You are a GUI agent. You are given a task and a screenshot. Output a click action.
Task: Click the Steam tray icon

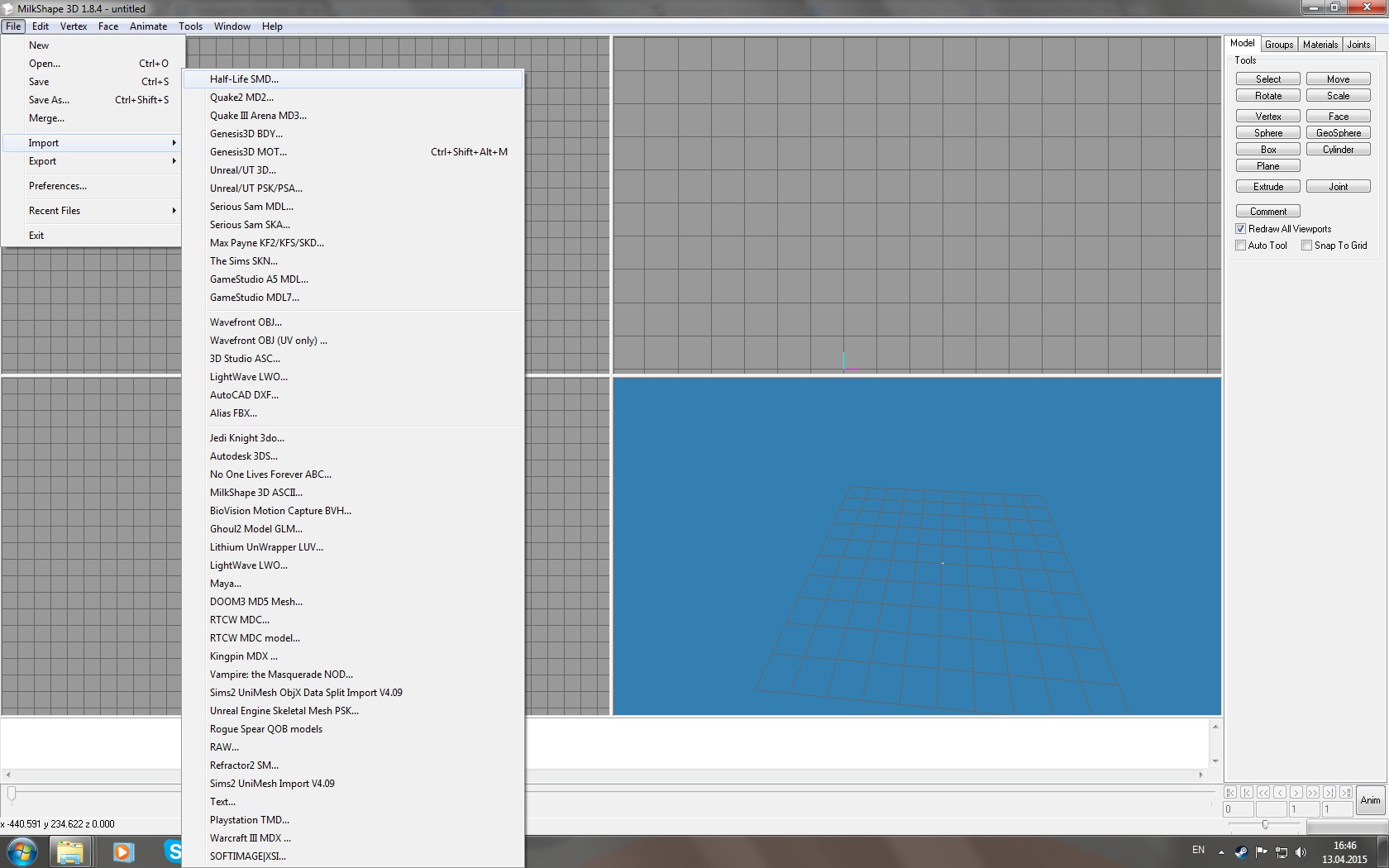[1241, 851]
